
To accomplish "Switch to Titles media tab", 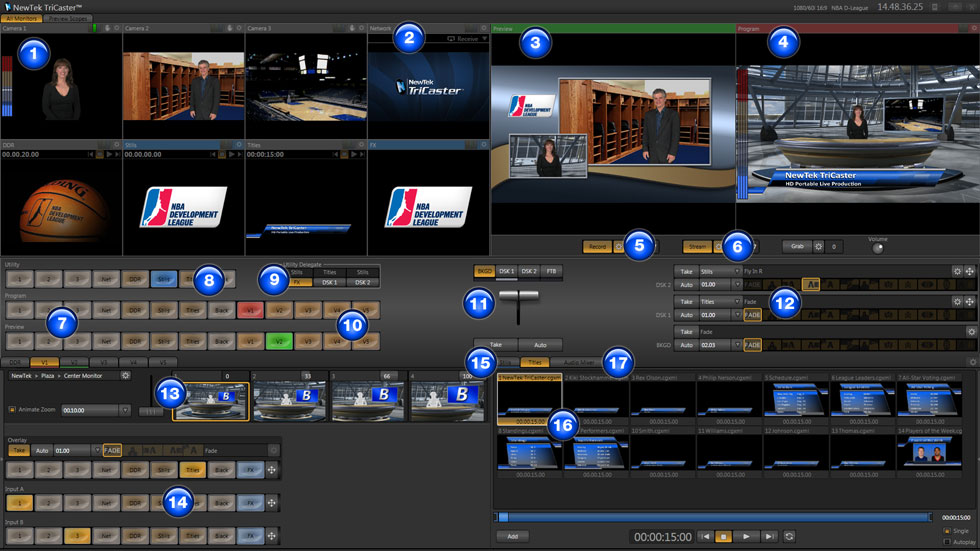I will coord(534,362).
